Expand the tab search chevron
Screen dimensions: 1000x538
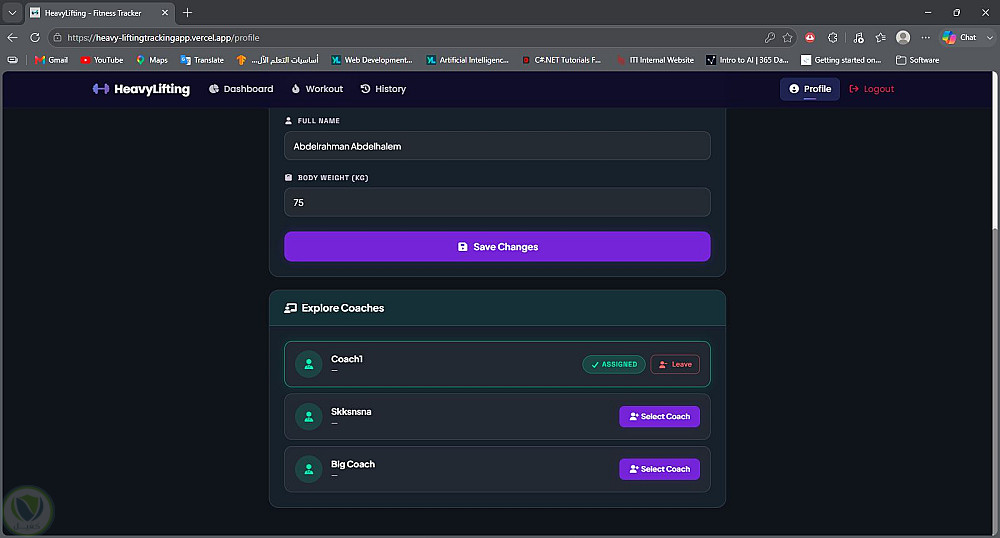pyautogui.click(x=12, y=13)
